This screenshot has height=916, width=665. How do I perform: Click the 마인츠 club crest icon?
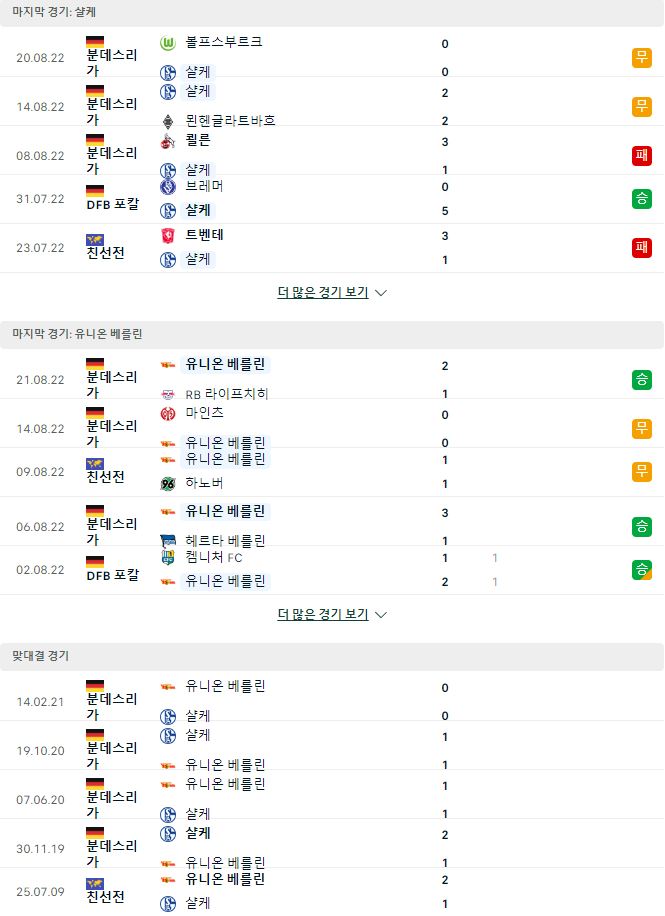pyautogui.click(x=168, y=414)
